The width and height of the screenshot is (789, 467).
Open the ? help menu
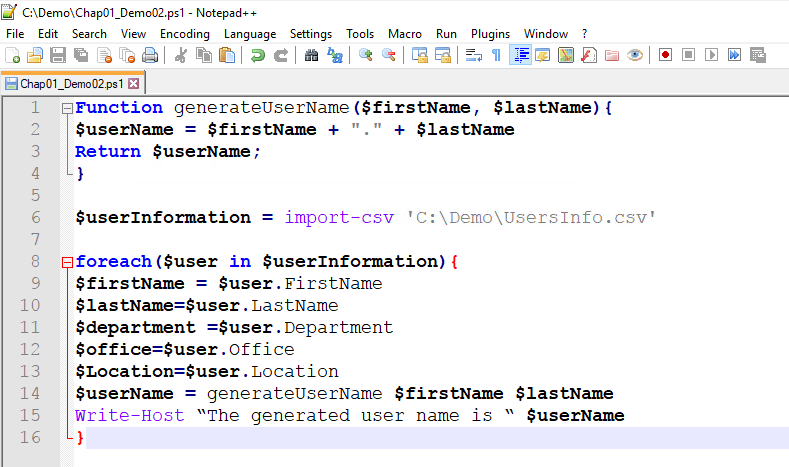tap(584, 34)
